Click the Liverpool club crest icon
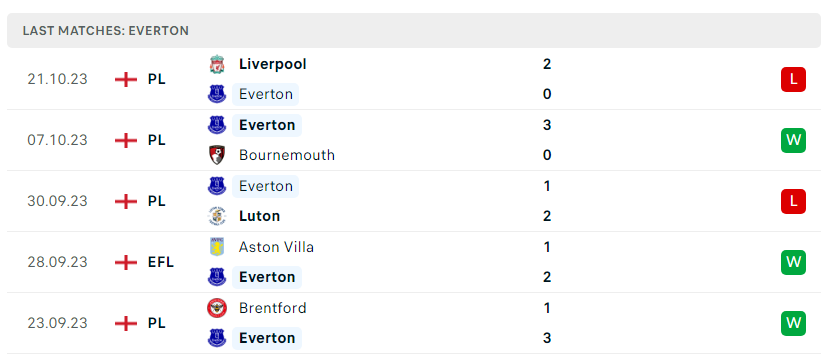Screen dimensions: 826x362 (217, 64)
